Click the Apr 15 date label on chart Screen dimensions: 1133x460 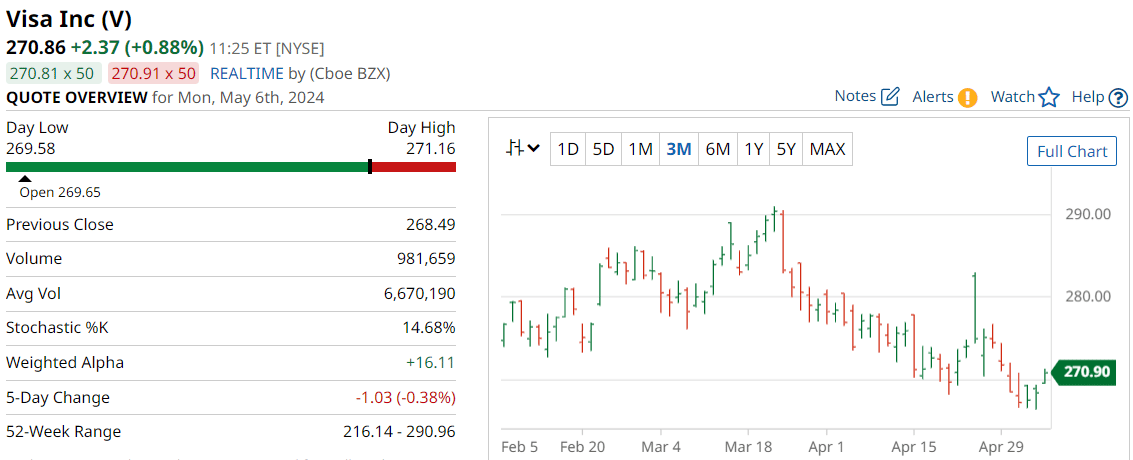(x=913, y=446)
